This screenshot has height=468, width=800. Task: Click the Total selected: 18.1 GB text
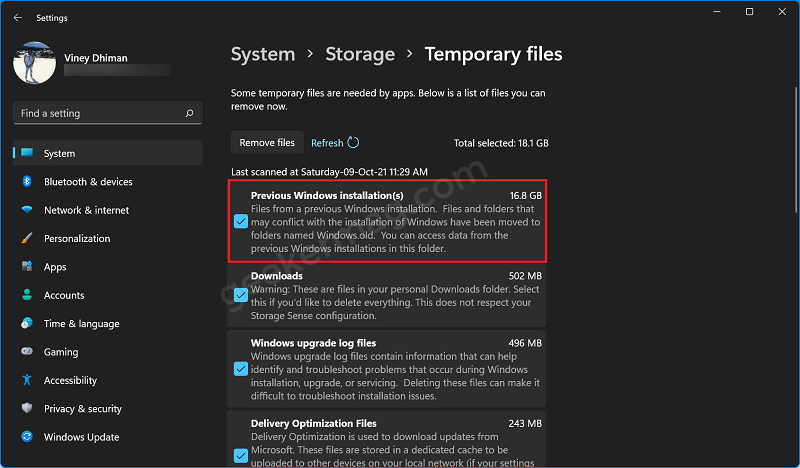(501, 143)
